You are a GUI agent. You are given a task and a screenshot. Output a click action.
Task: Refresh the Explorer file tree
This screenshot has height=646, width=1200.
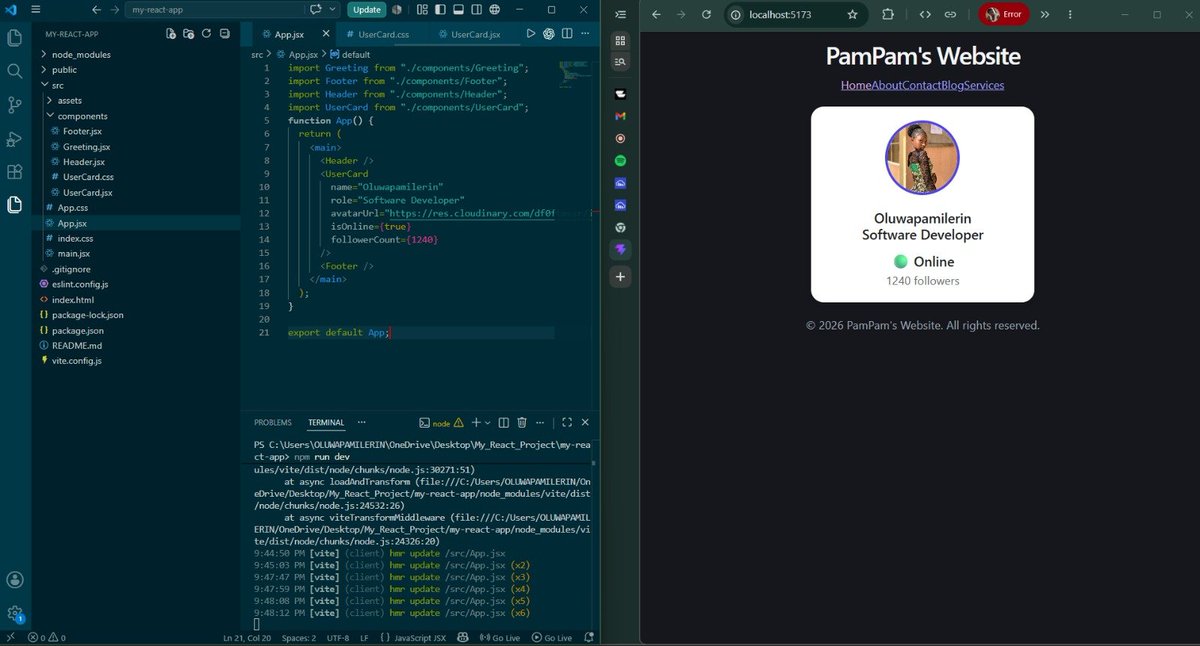click(x=206, y=33)
